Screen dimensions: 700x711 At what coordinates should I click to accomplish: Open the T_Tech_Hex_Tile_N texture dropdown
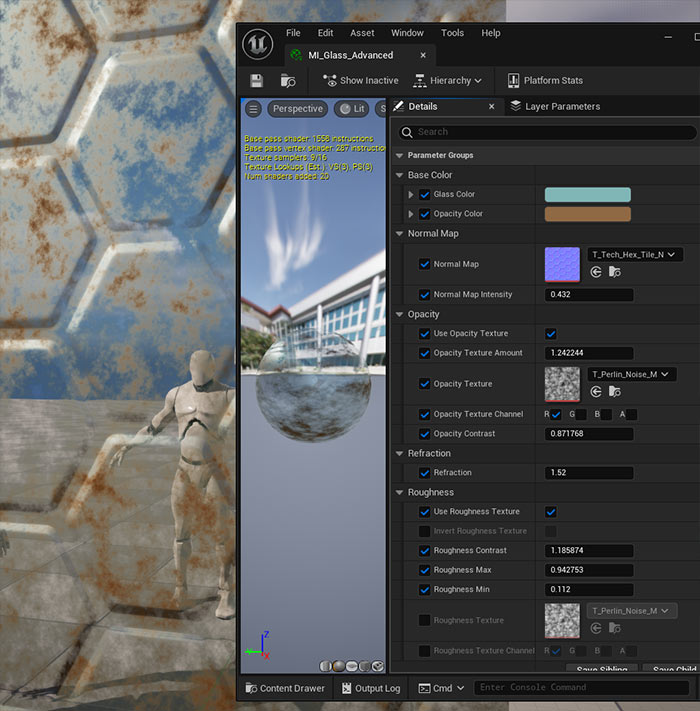[635, 255]
